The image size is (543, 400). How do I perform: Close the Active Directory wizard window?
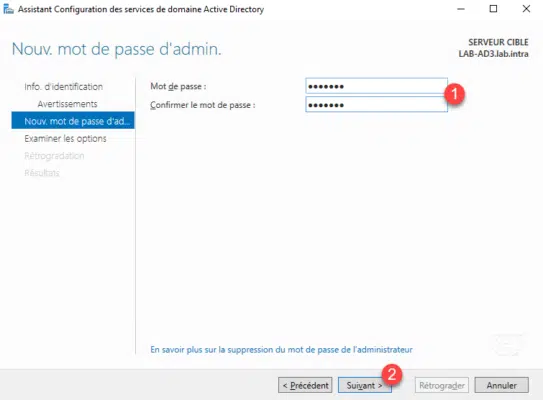tap(526, 9)
